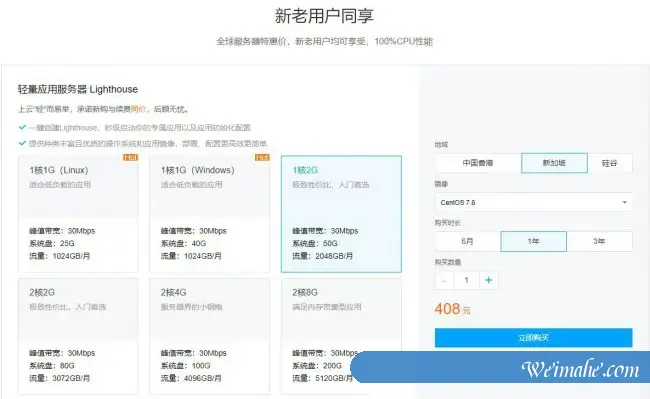The image size is (650, 399).
Task: Click the first green checkmark feature icon
Action: click(22, 127)
